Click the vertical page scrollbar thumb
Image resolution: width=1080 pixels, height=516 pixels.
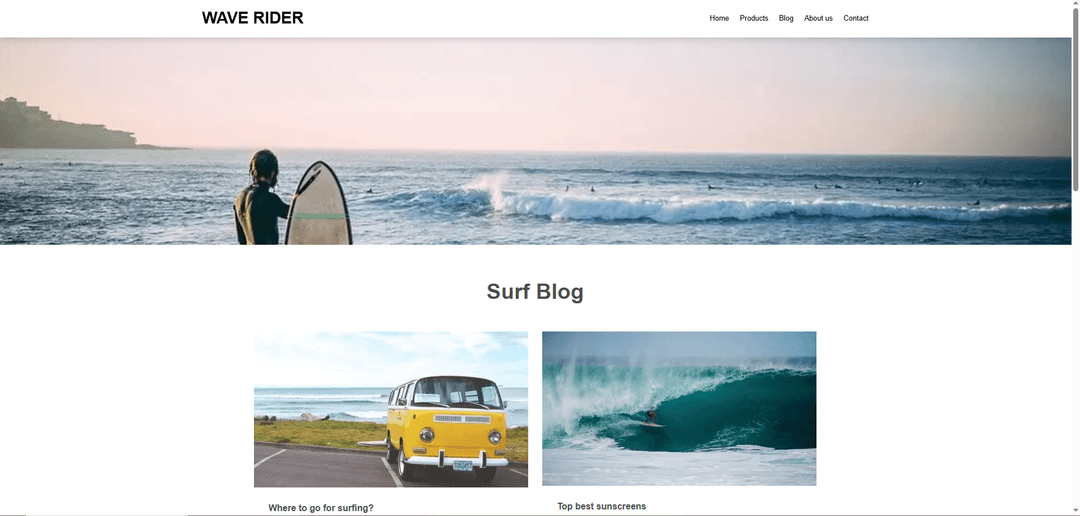(x=1075, y=100)
